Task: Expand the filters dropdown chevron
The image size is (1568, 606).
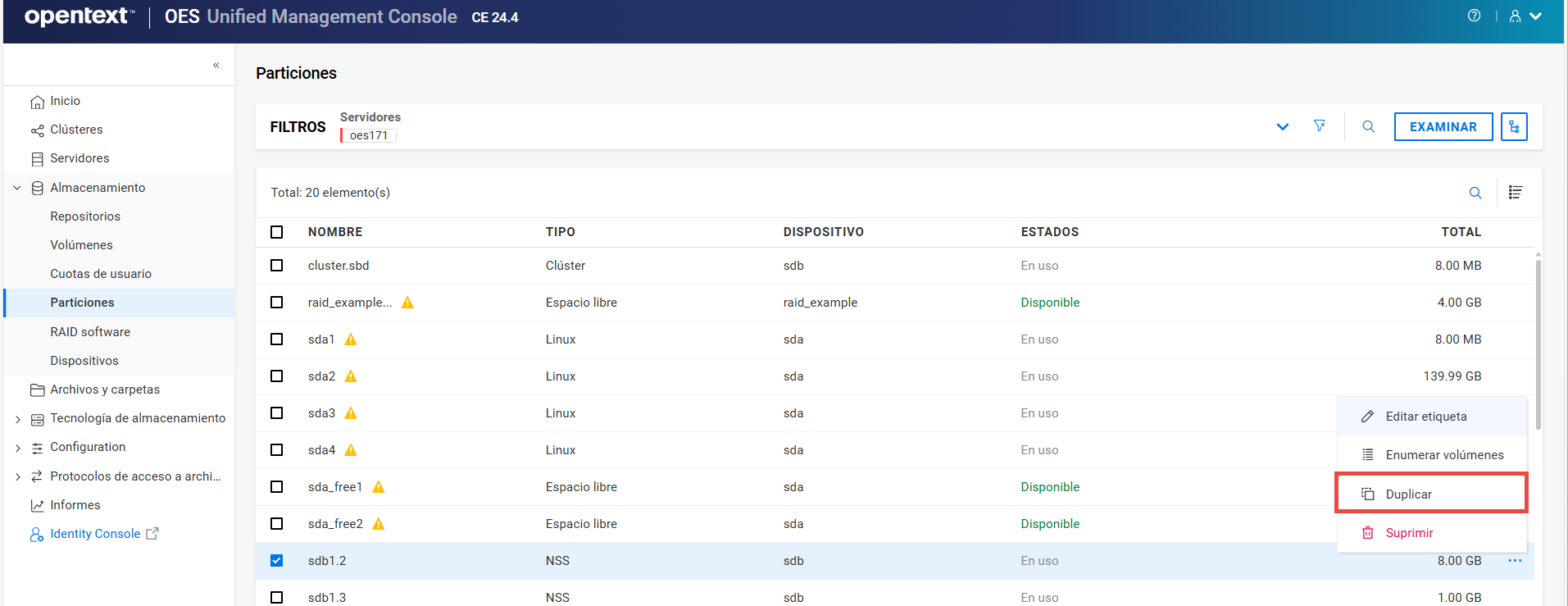Action: click(x=1282, y=127)
